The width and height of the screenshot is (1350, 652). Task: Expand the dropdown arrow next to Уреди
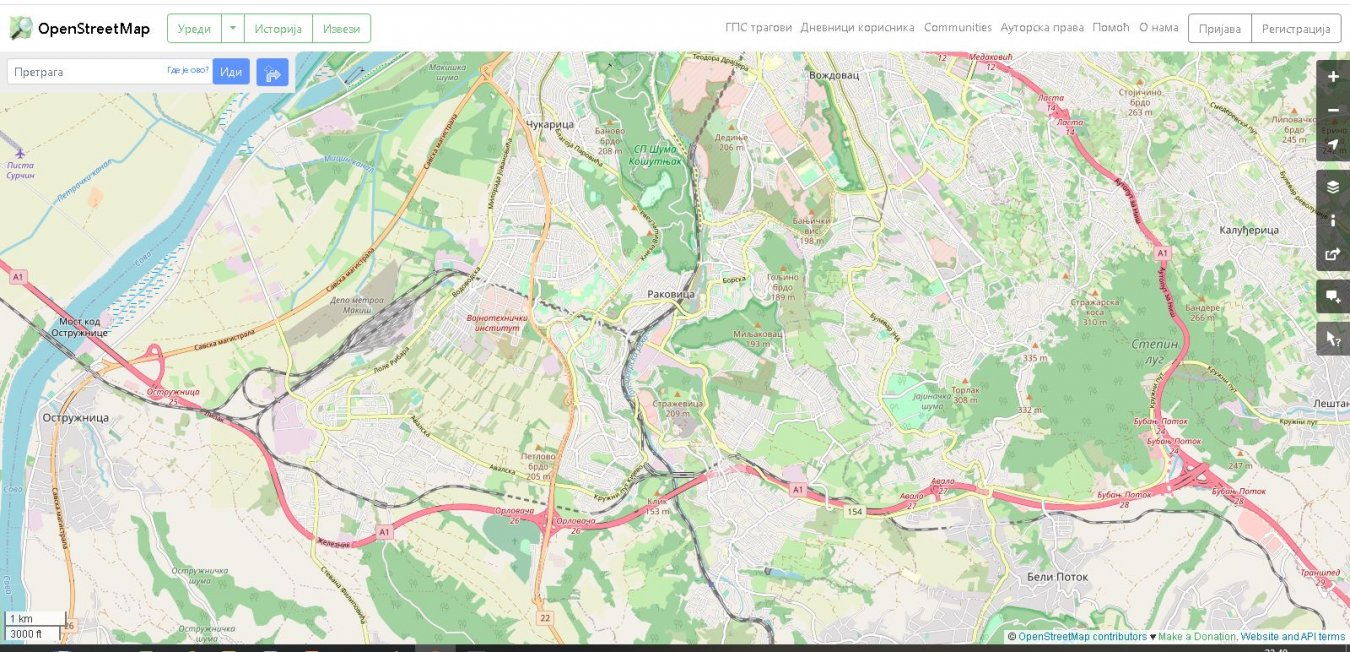[x=233, y=29]
